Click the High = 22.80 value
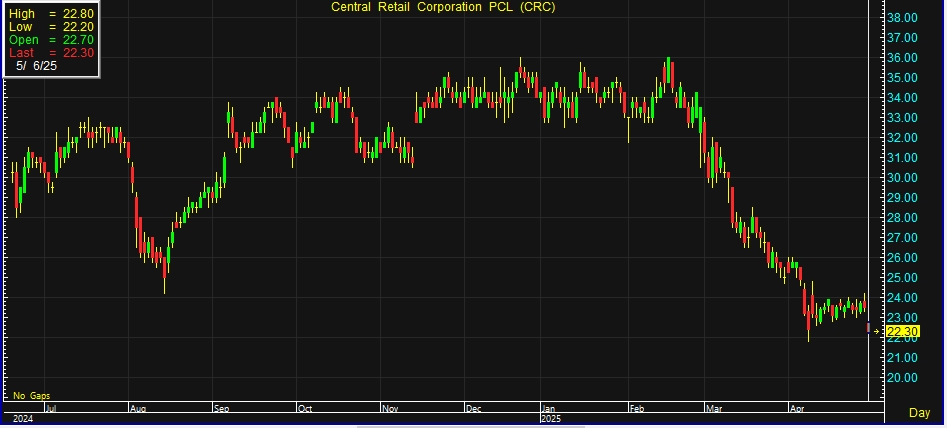 click(x=78, y=13)
